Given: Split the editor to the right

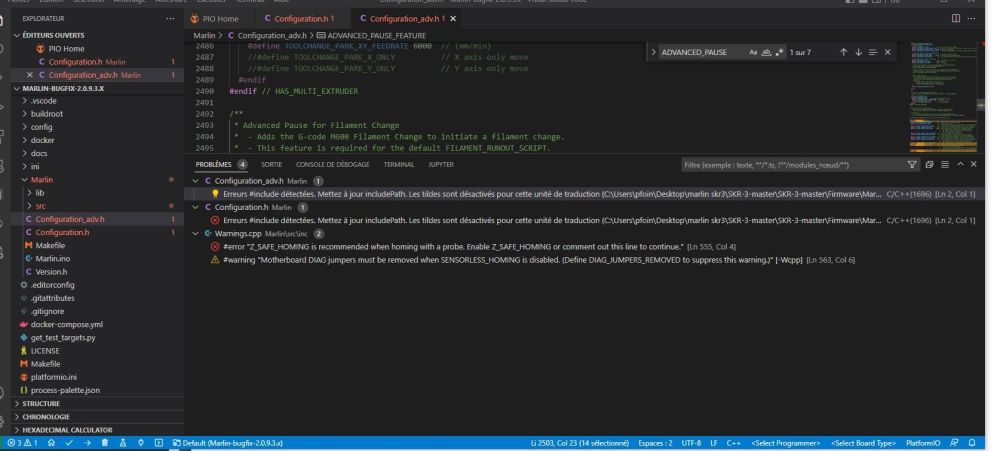Looking at the screenshot, I should click(955, 18).
